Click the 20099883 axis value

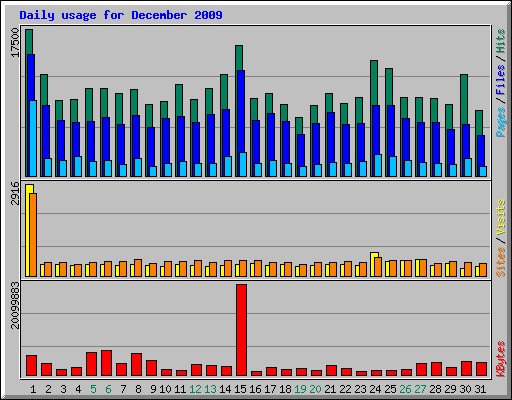tap(15, 305)
